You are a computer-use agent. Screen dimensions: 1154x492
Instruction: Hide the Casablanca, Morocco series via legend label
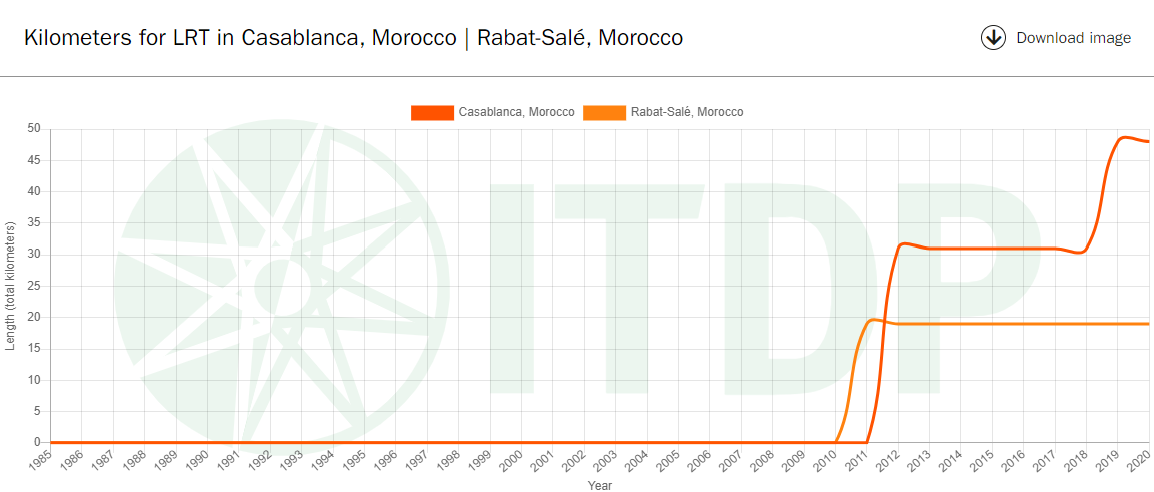pyautogui.click(x=516, y=112)
